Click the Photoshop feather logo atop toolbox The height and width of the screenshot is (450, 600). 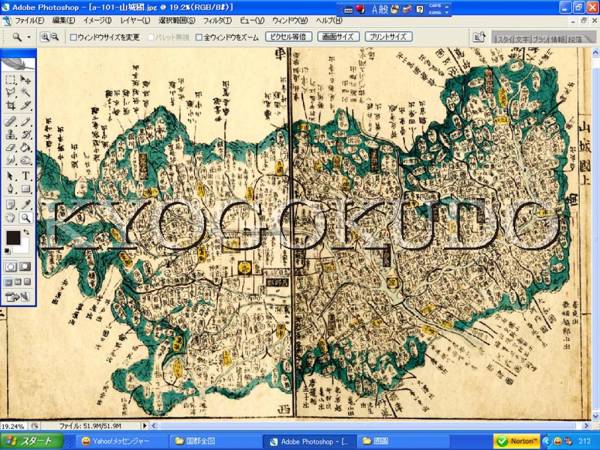[18, 63]
